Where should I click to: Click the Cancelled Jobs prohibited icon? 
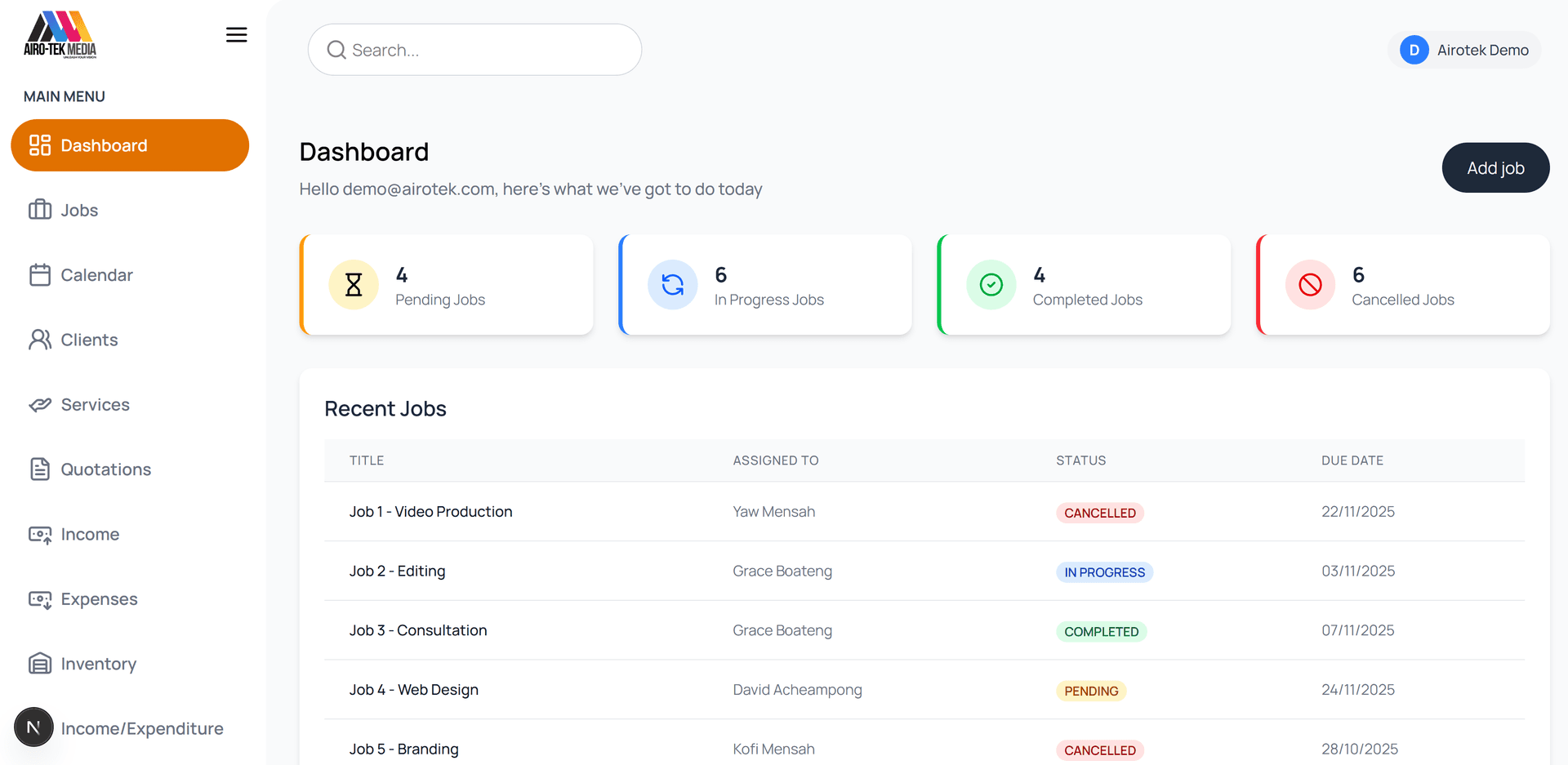(x=1310, y=285)
